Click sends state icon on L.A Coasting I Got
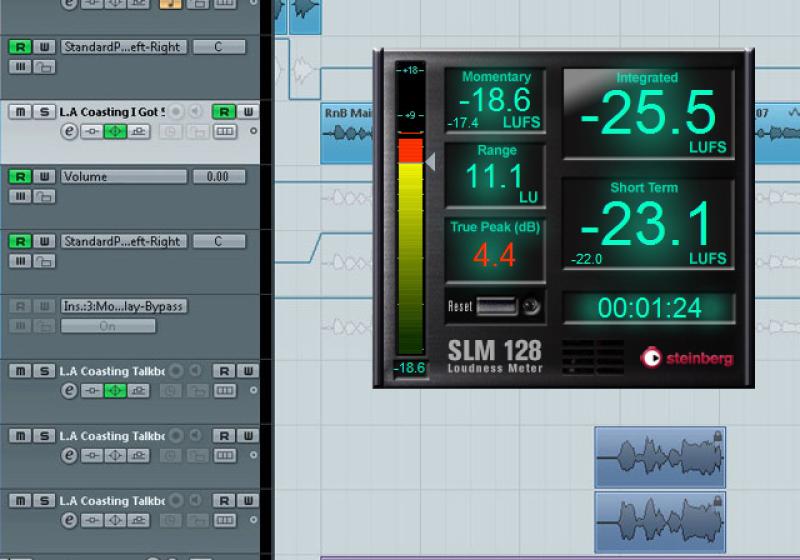The image size is (800, 560). point(140,132)
